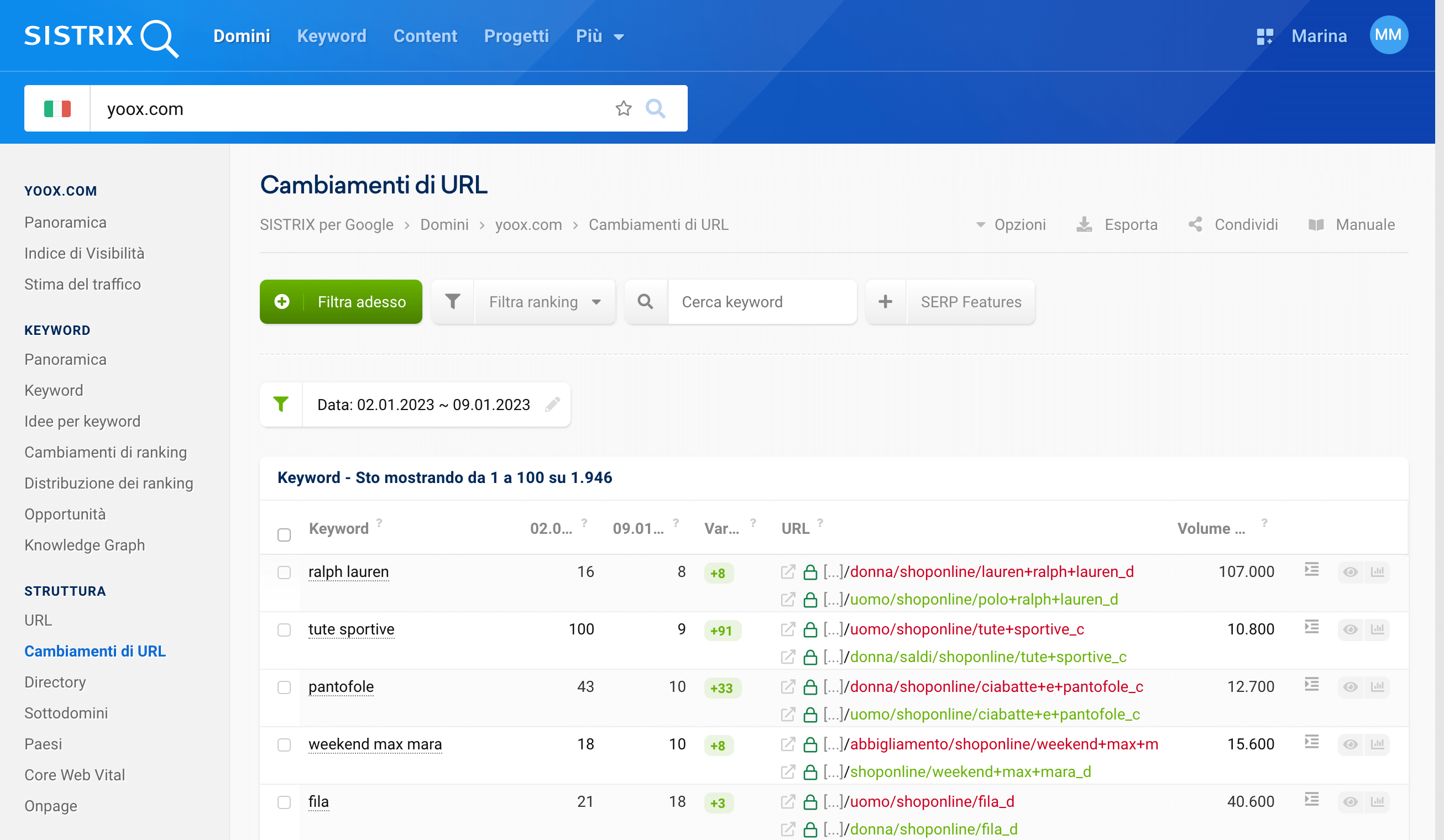Screen dimensions: 1444x840
Task: Check the weekend max mara row checkbox
Action: [x=284, y=744]
